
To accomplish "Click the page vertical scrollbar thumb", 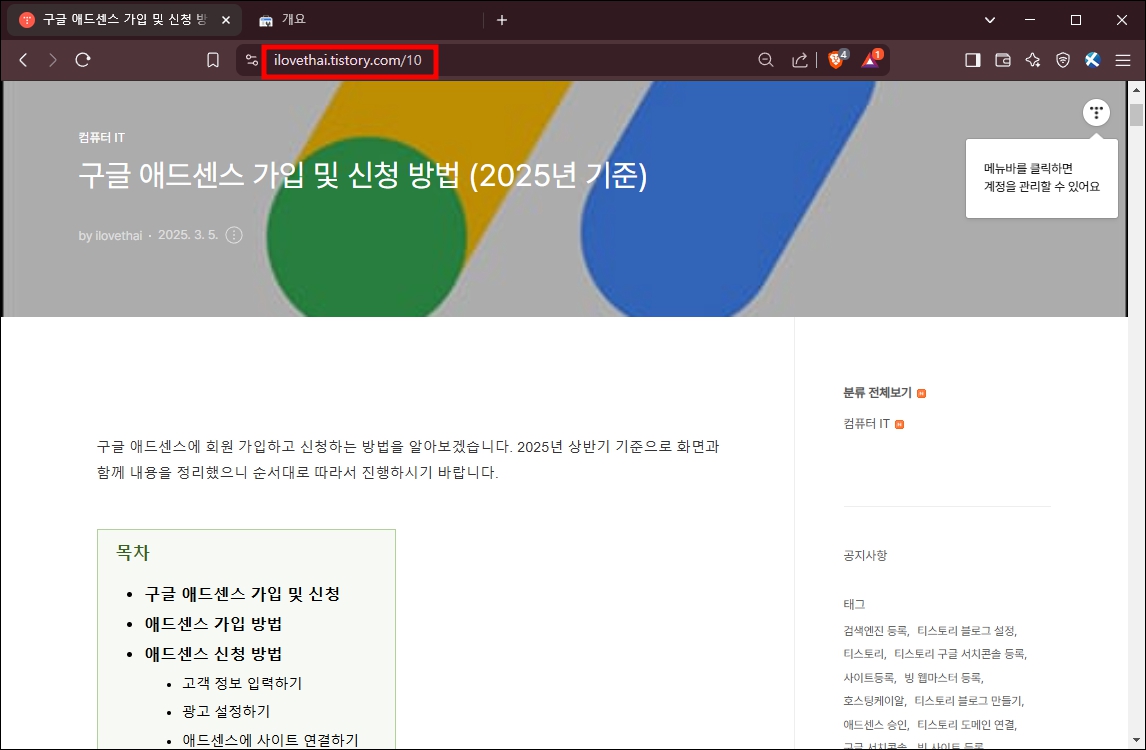I will point(1136,115).
